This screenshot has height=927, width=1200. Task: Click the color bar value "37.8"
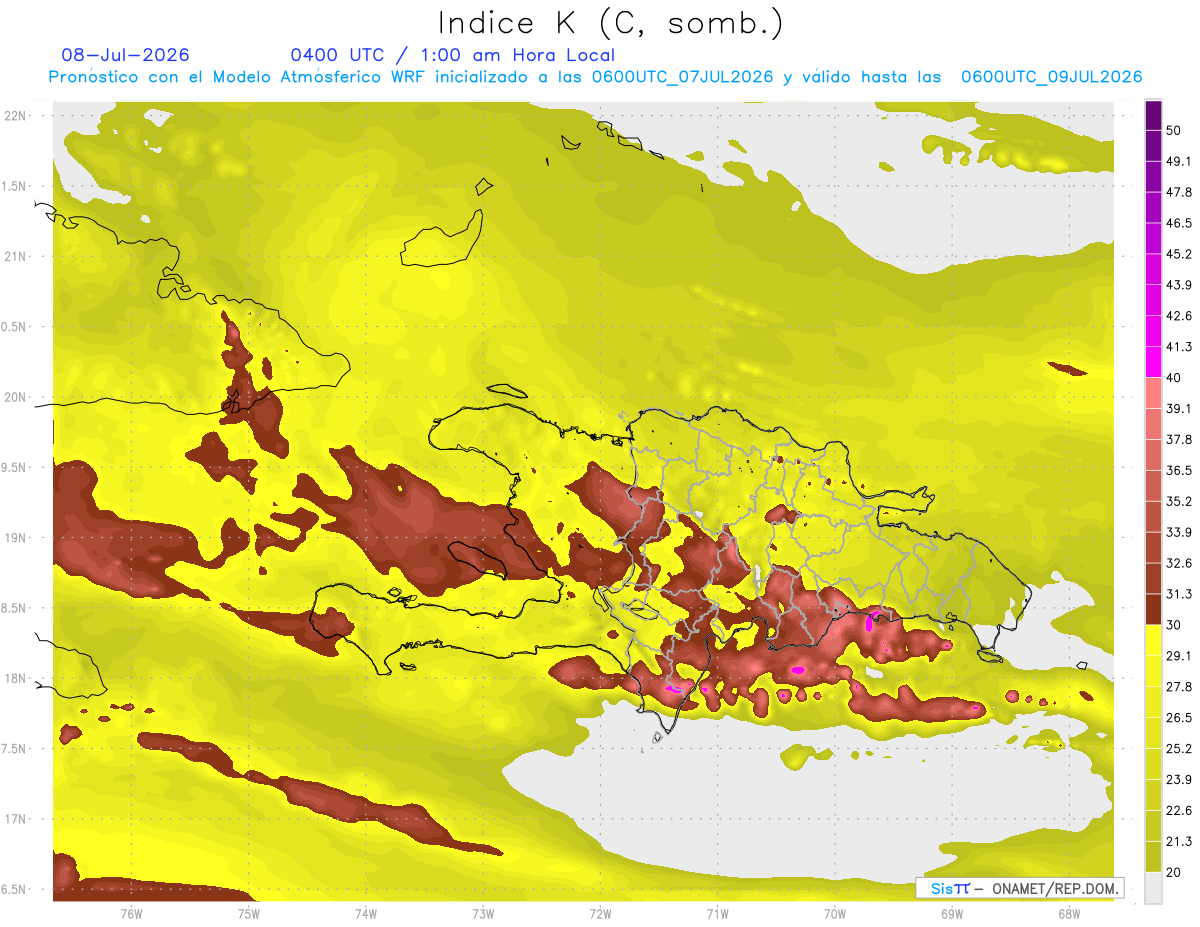pyautogui.click(x=1179, y=439)
